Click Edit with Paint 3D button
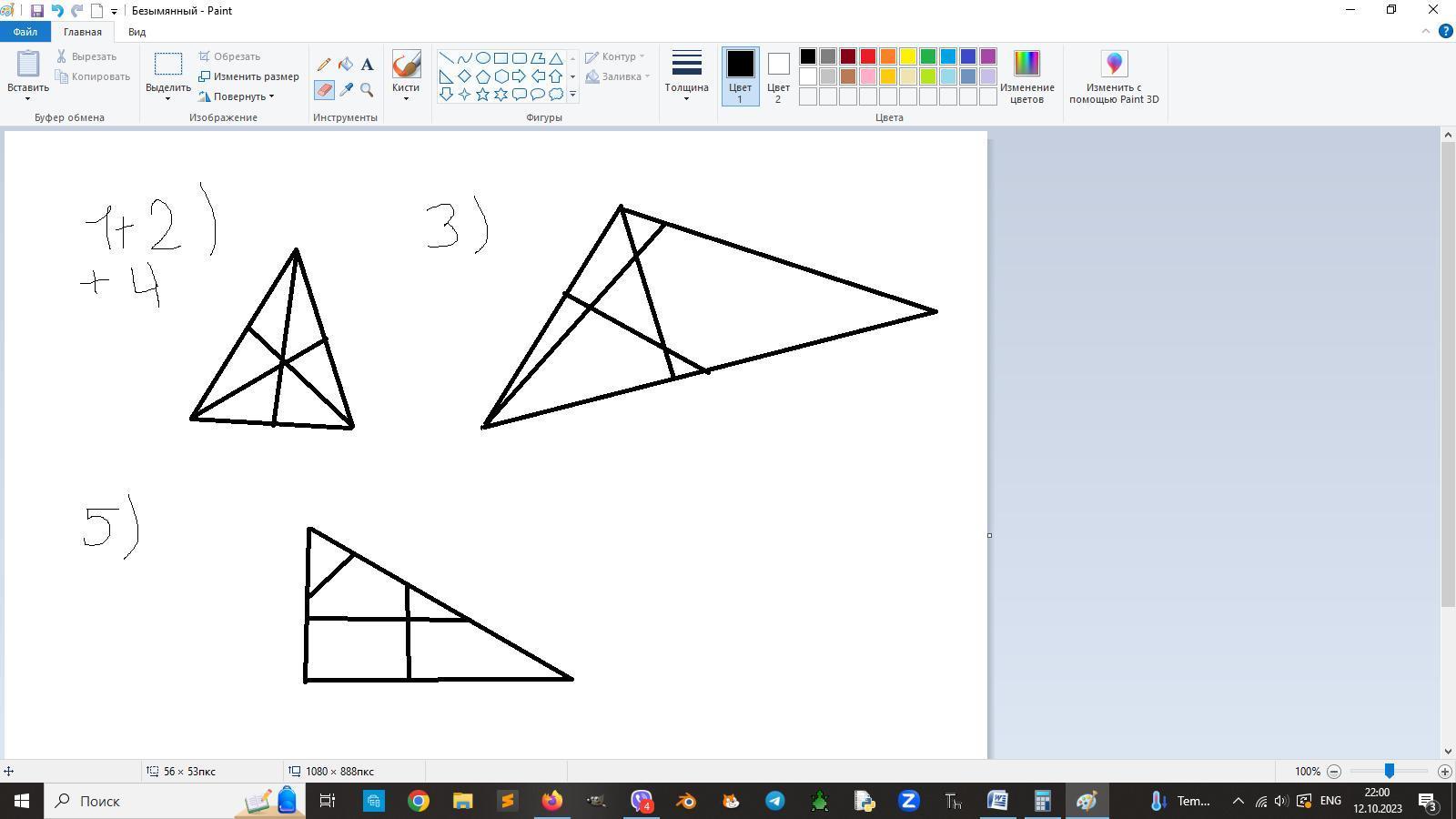This screenshot has width=1456, height=819. click(x=1114, y=77)
